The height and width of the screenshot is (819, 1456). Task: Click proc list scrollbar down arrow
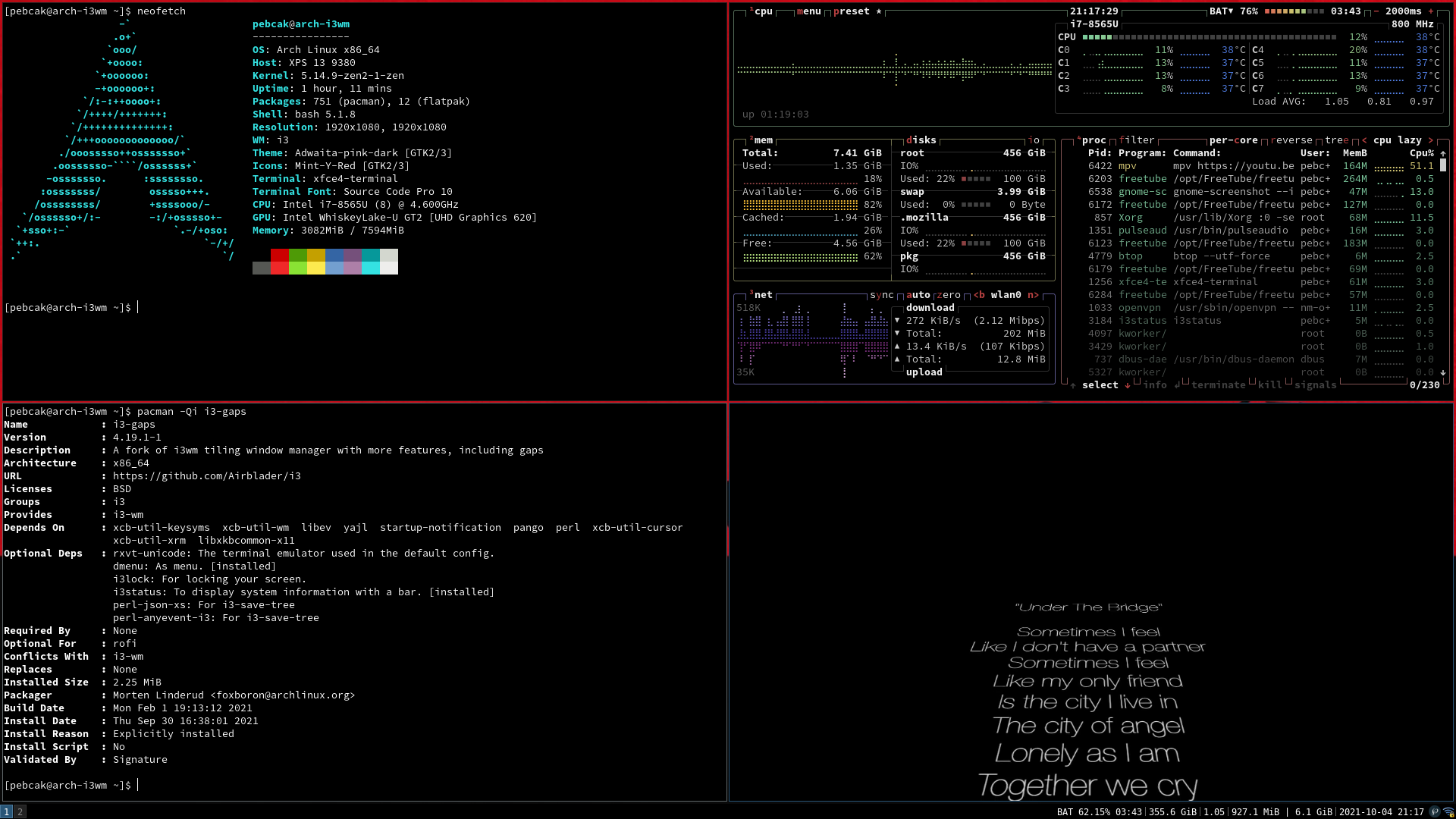1443,372
